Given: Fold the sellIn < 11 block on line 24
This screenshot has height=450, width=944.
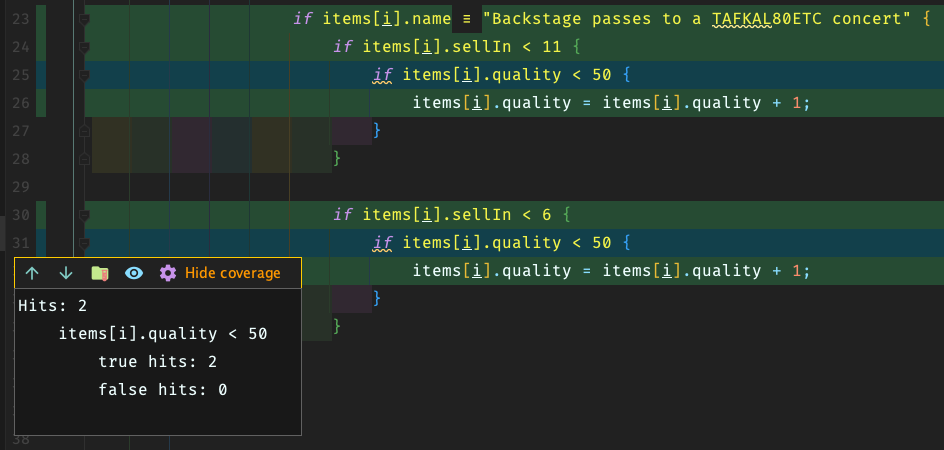Looking at the screenshot, I should (x=85, y=47).
